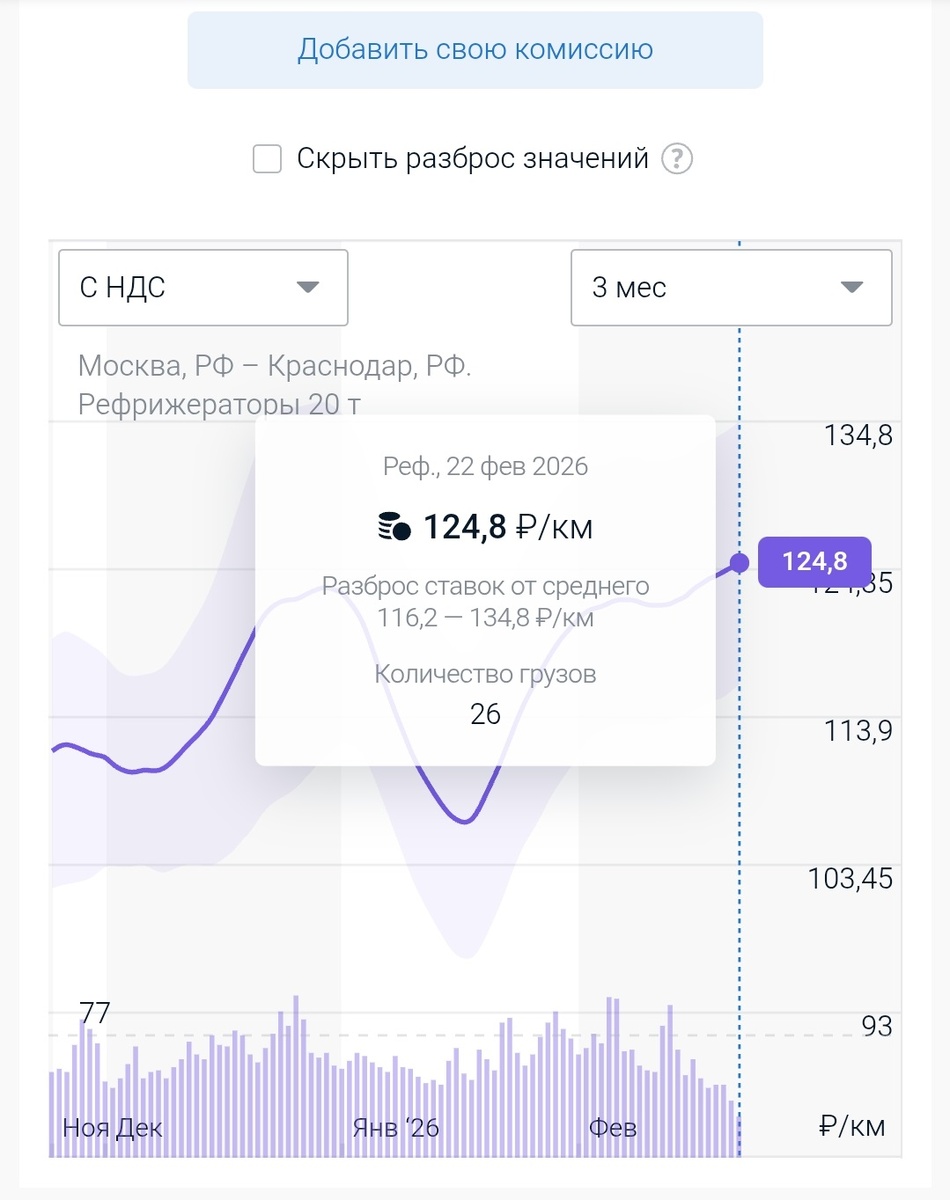Click the Добавить свою комиссию button
950x1200 pixels.
point(475,49)
